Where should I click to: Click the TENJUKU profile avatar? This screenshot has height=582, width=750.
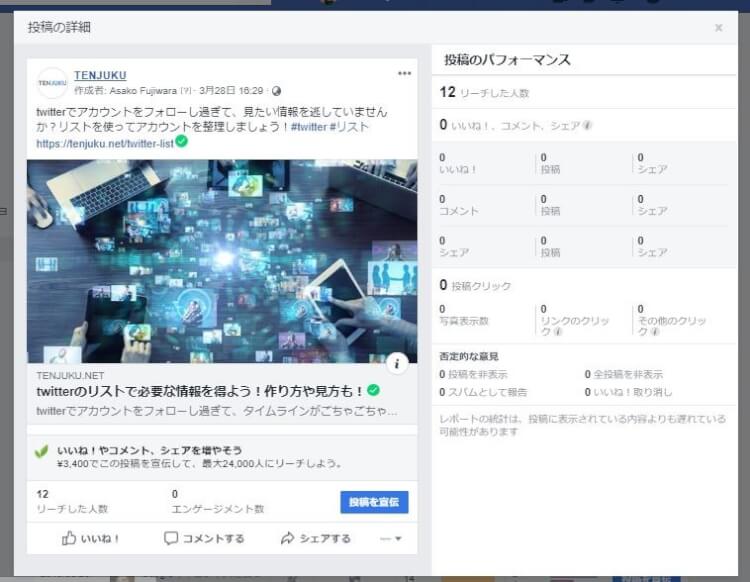(52, 83)
